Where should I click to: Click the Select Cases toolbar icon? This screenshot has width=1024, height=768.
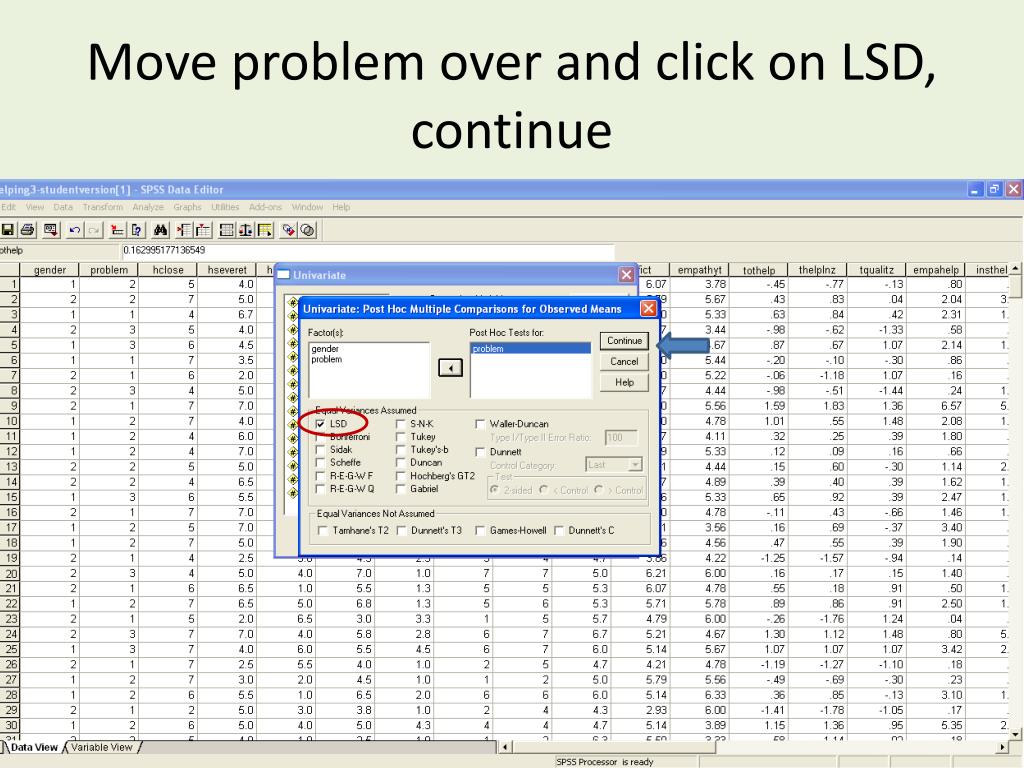(x=264, y=230)
